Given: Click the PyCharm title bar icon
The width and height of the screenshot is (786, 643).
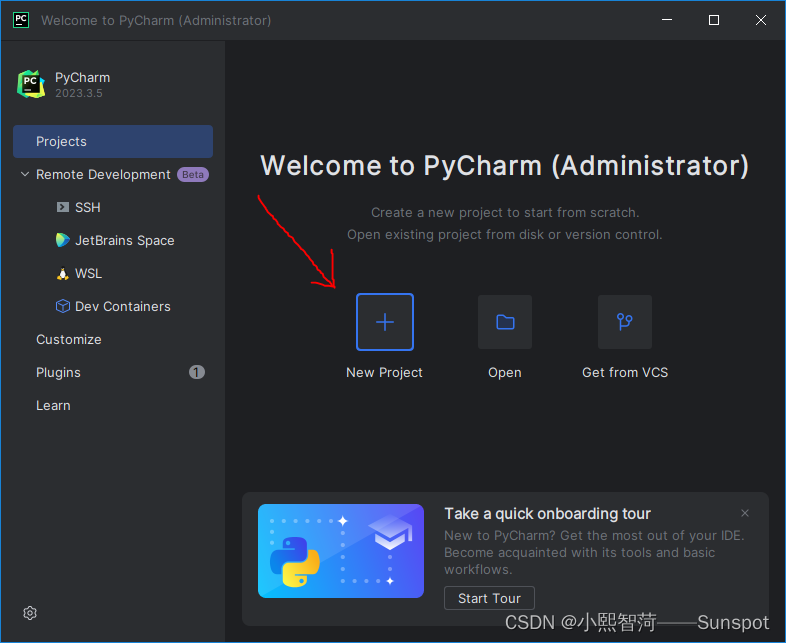Looking at the screenshot, I should pyautogui.click(x=21, y=20).
